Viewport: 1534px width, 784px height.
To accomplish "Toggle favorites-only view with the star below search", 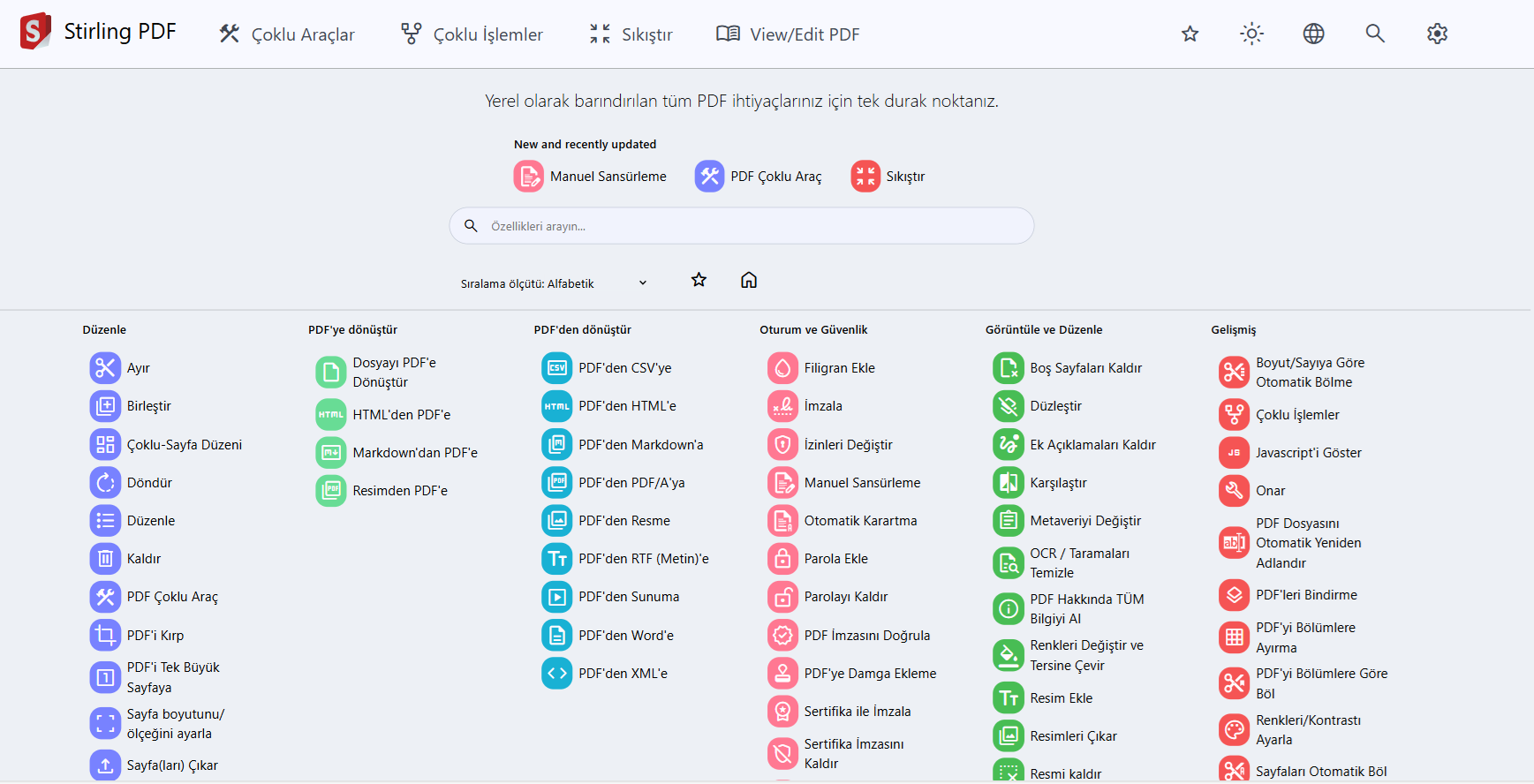I will [x=699, y=280].
